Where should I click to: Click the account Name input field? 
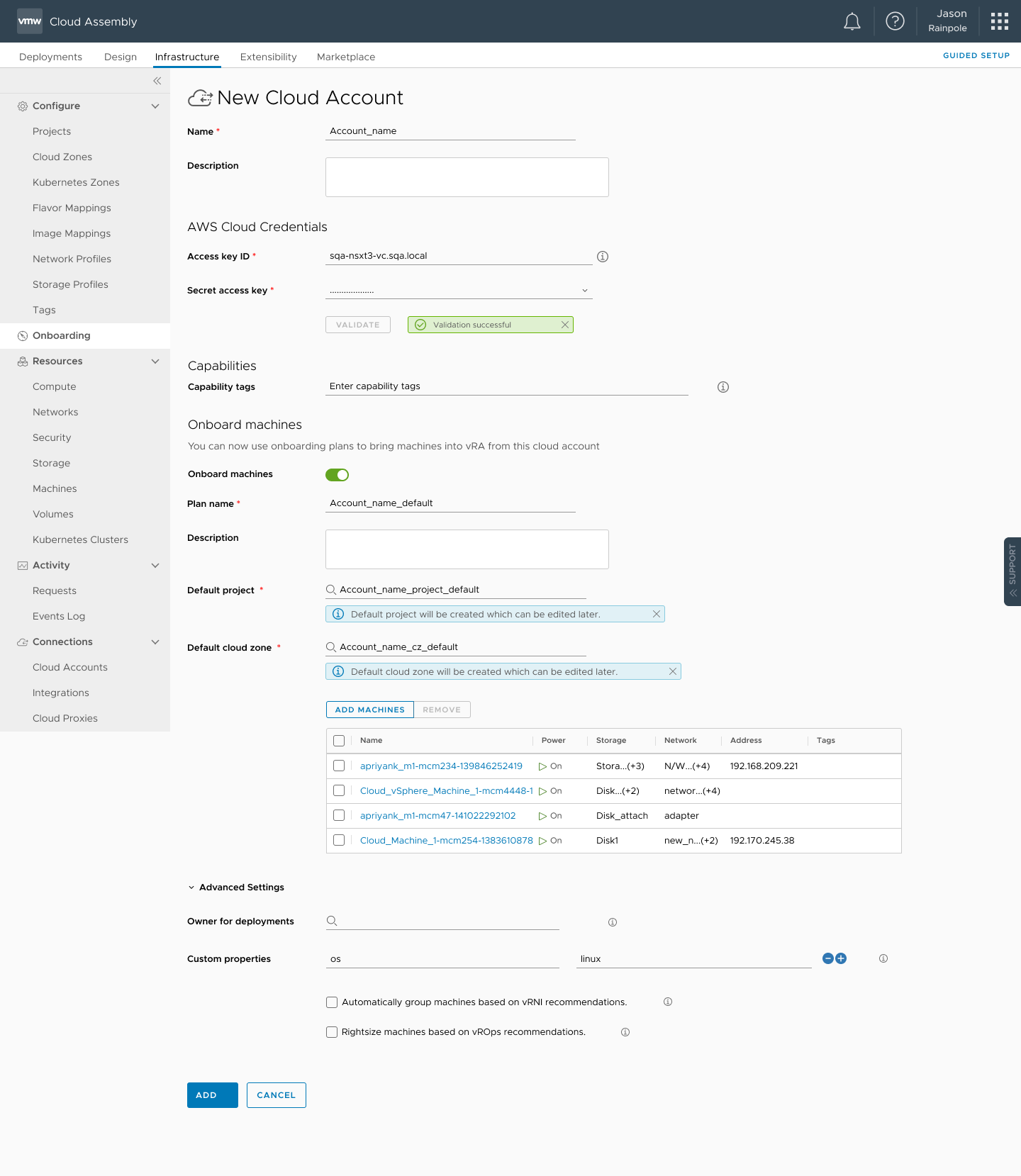point(450,131)
